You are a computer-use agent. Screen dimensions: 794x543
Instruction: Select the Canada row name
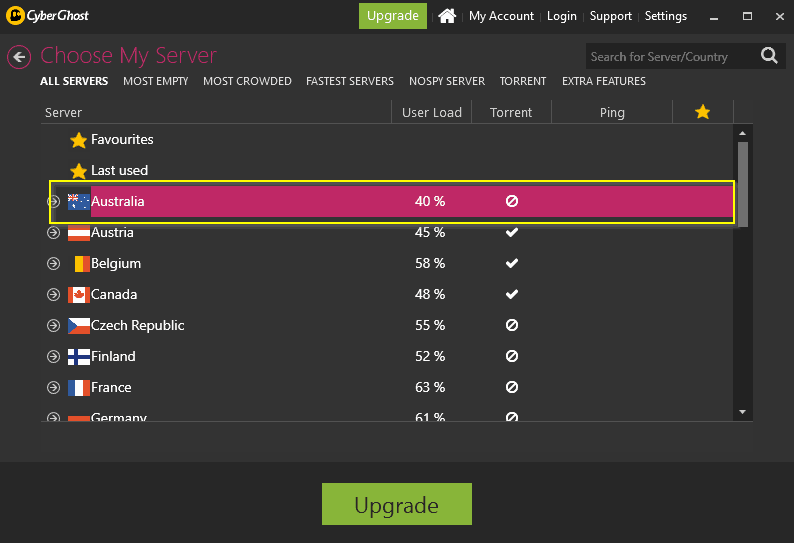[x=114, y=294]
